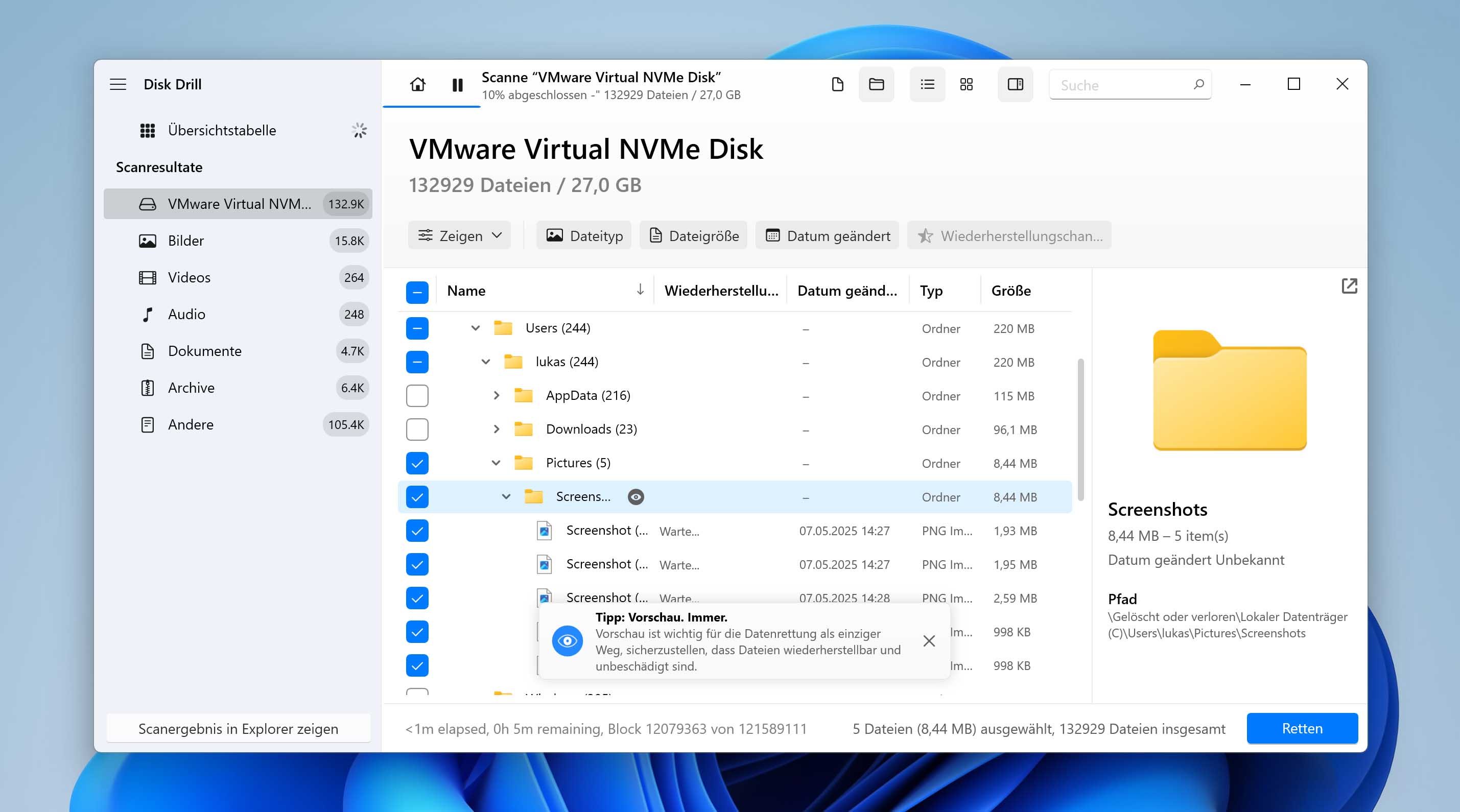Switch to folder view icon
The height and width of the screenshot is (812, 1460).
[x=876, y=84]
